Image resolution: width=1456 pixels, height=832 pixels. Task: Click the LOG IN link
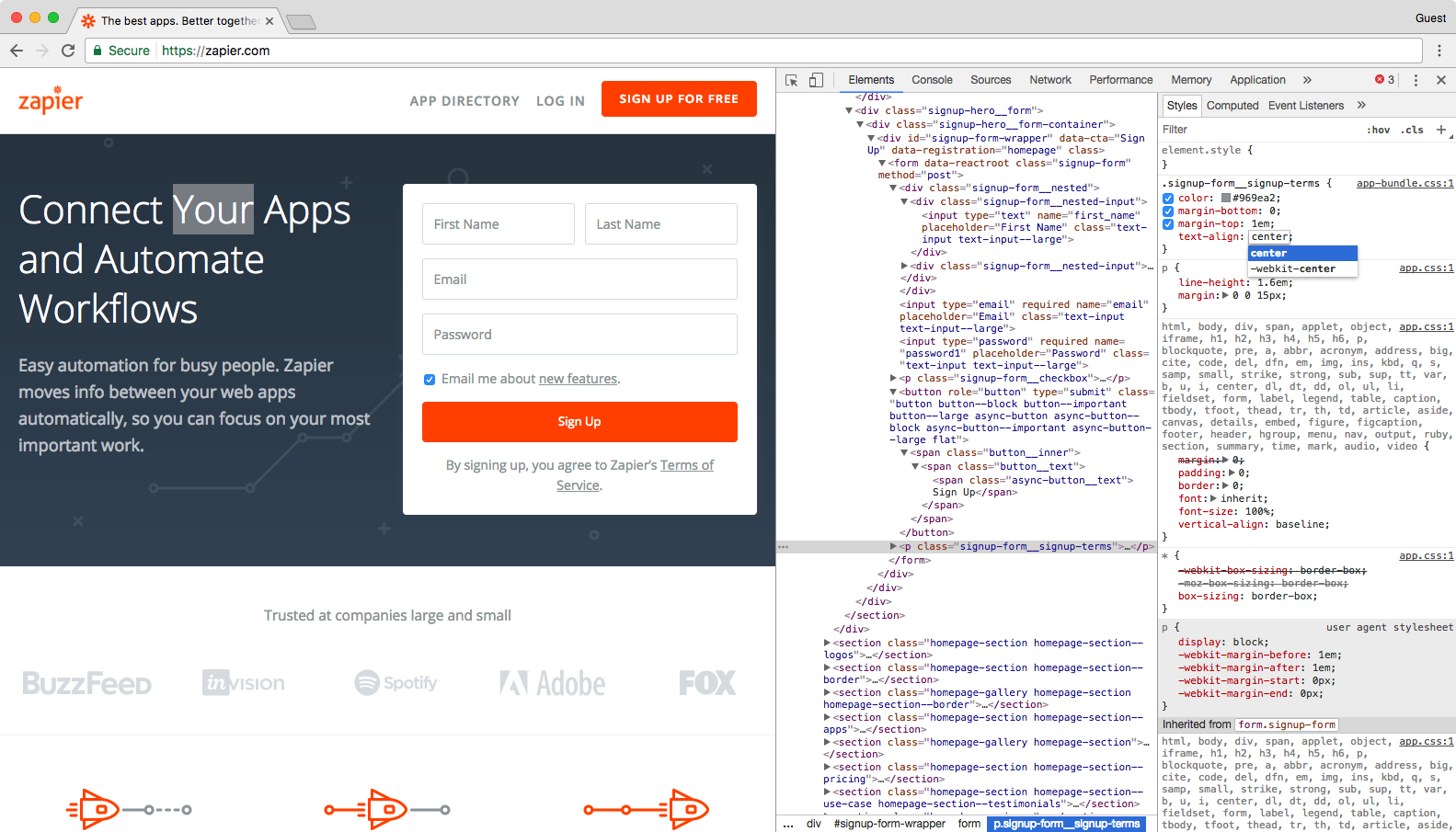560,101
